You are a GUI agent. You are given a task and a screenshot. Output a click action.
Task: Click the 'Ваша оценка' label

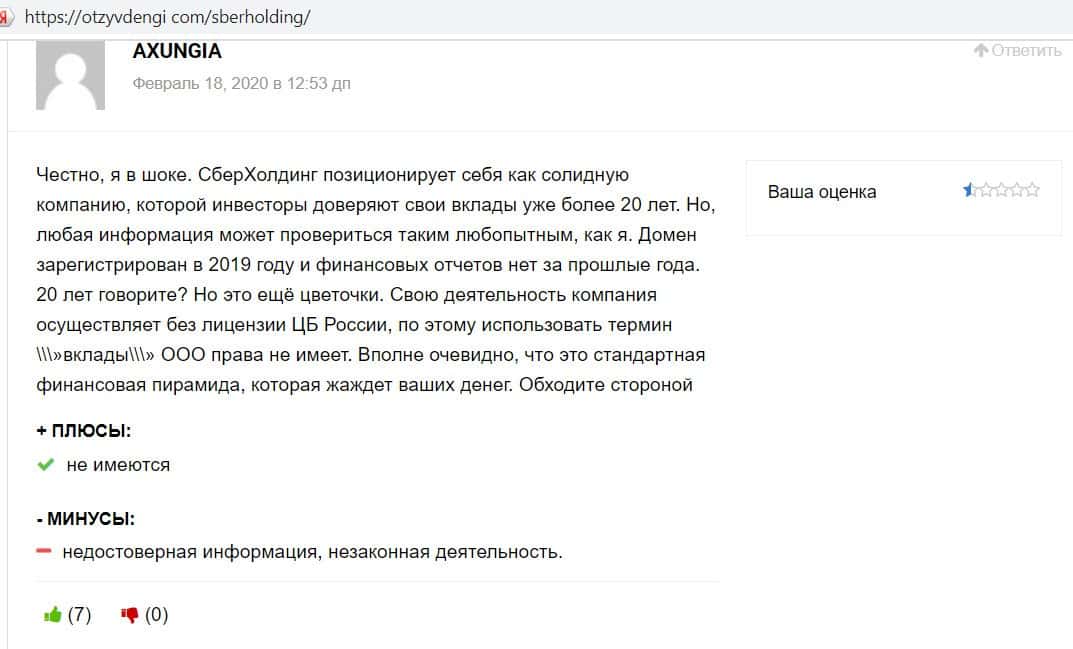pyautogui.click(x=821, y=192)
